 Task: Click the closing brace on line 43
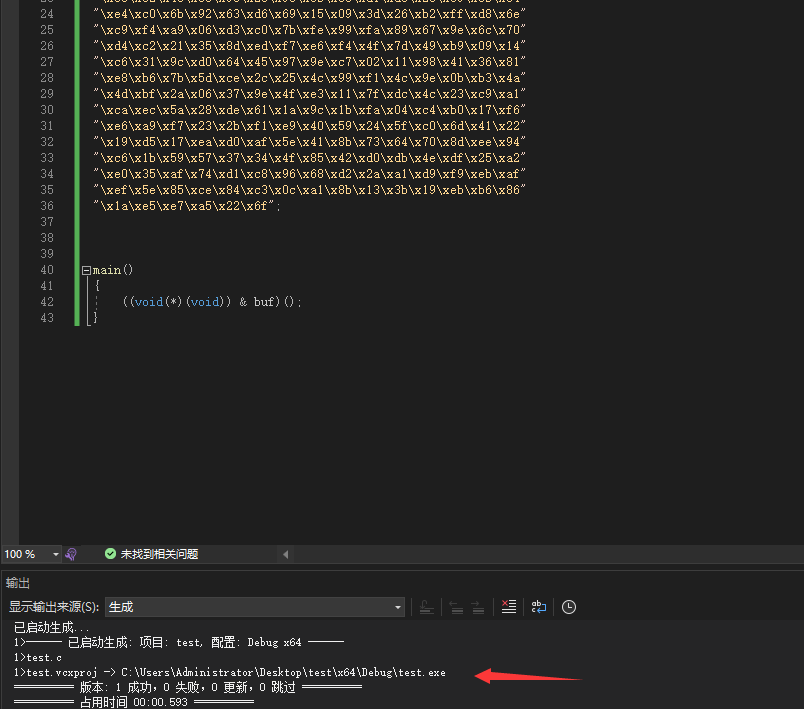click(95, 318)
